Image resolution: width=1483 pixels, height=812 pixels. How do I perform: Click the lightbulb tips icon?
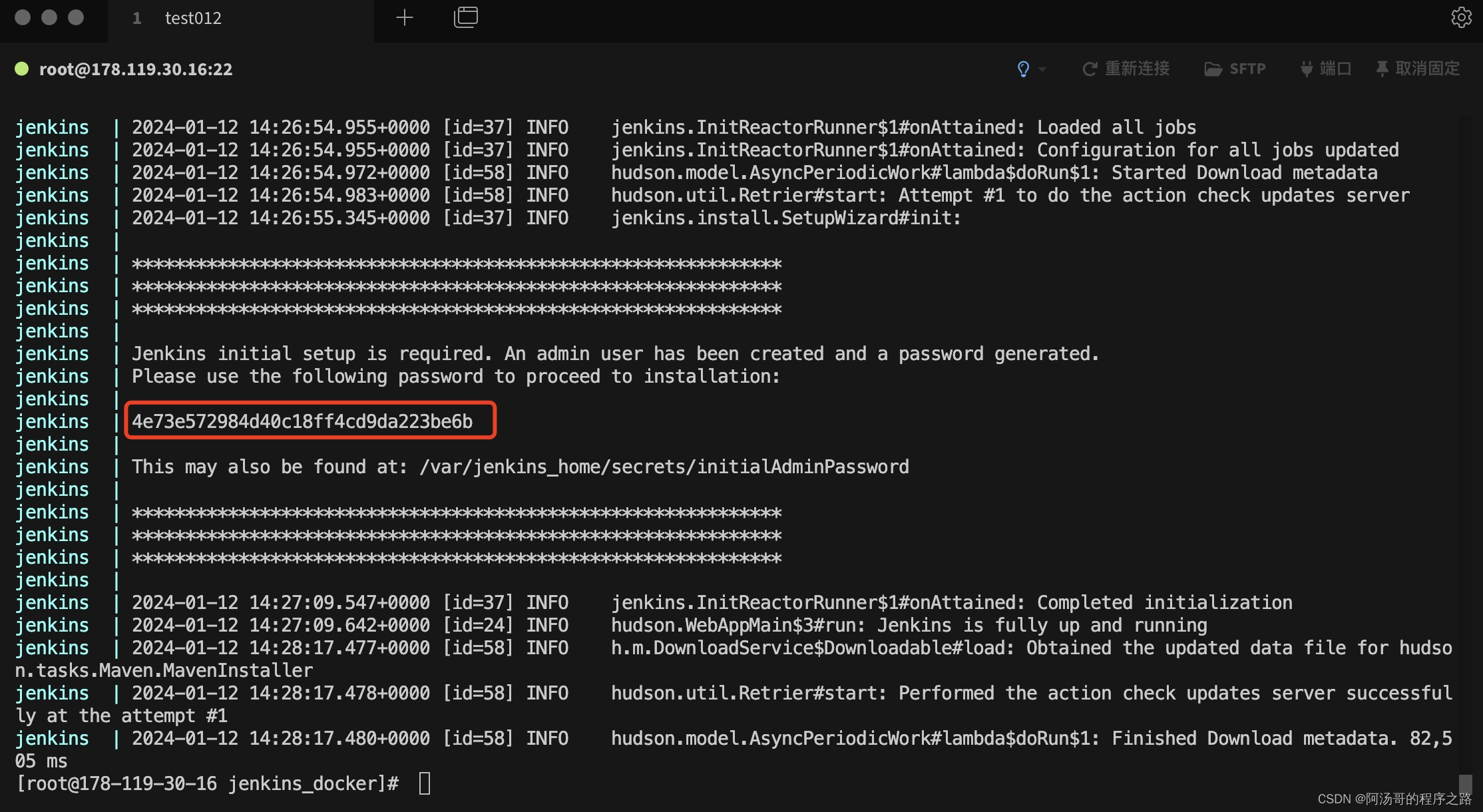coord(1023,69)
